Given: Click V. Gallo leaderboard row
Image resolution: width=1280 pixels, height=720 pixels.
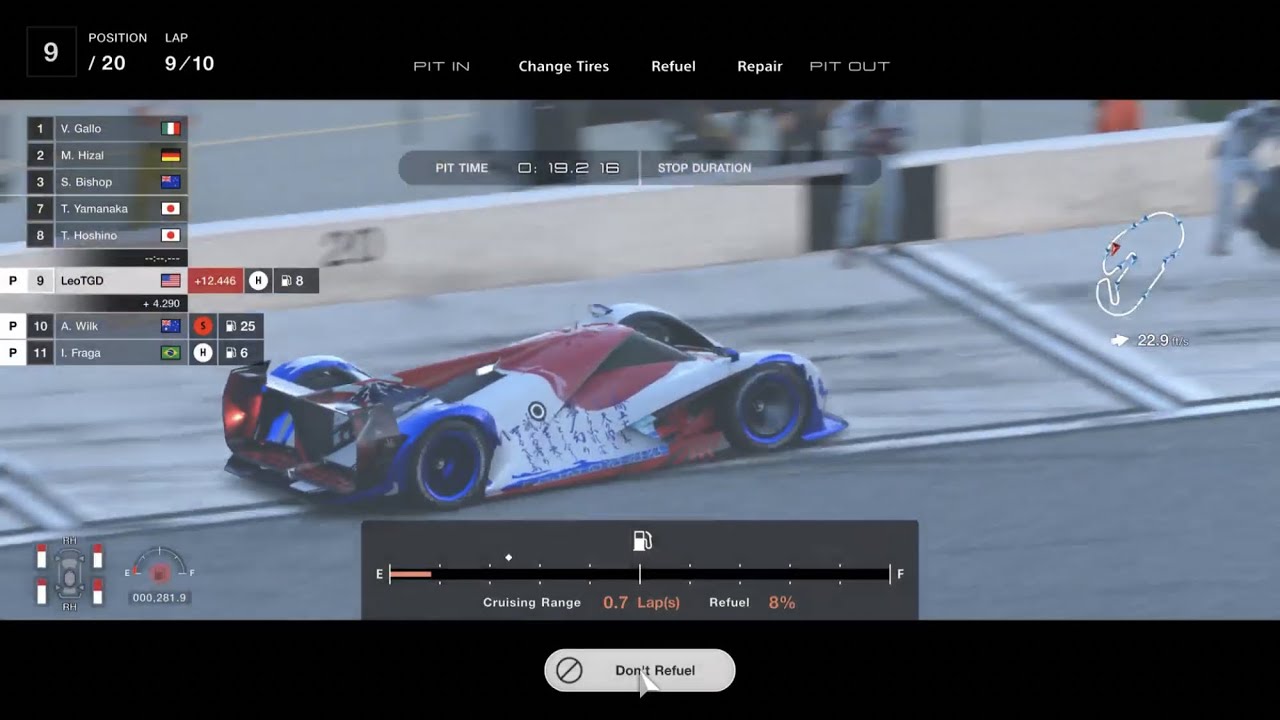Looking at the screenshot, I should [x=107, y=128].
